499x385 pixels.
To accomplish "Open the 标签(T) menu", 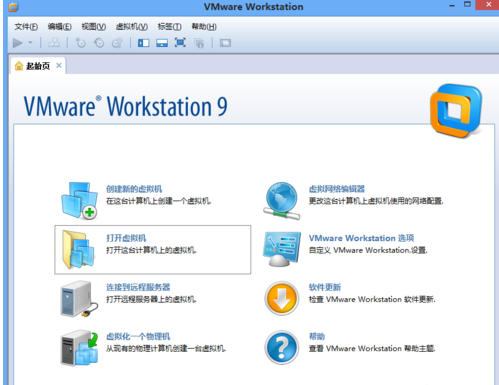I will coord(169,27).
